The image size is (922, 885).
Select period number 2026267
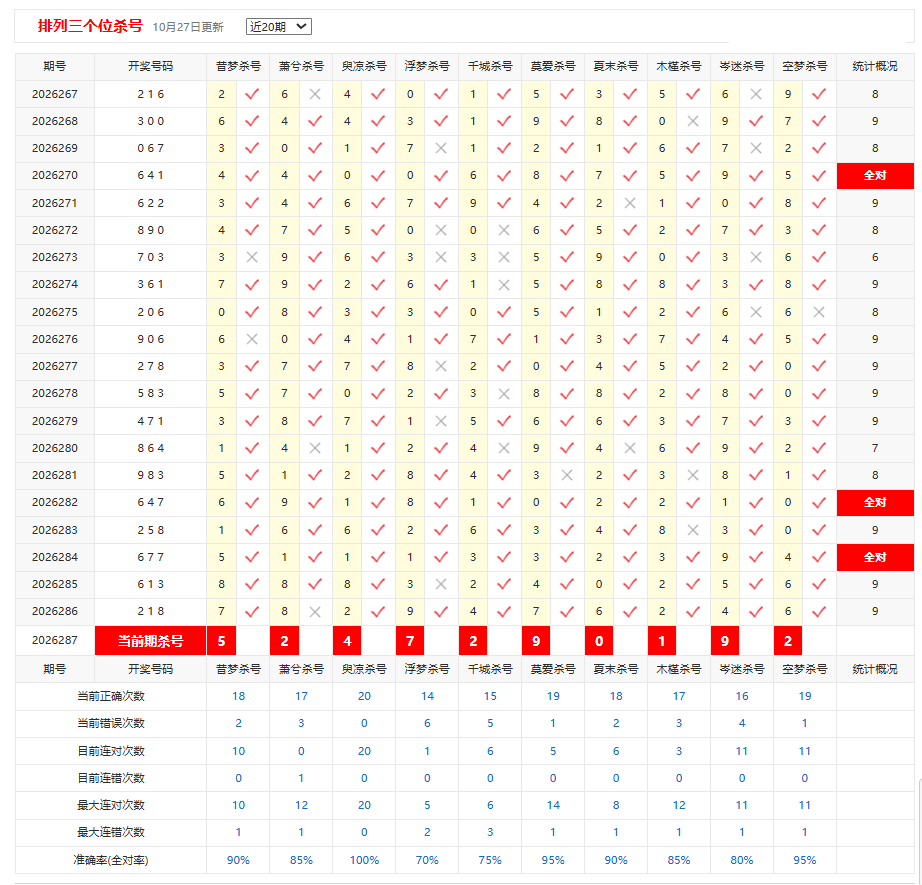point(55,94)
